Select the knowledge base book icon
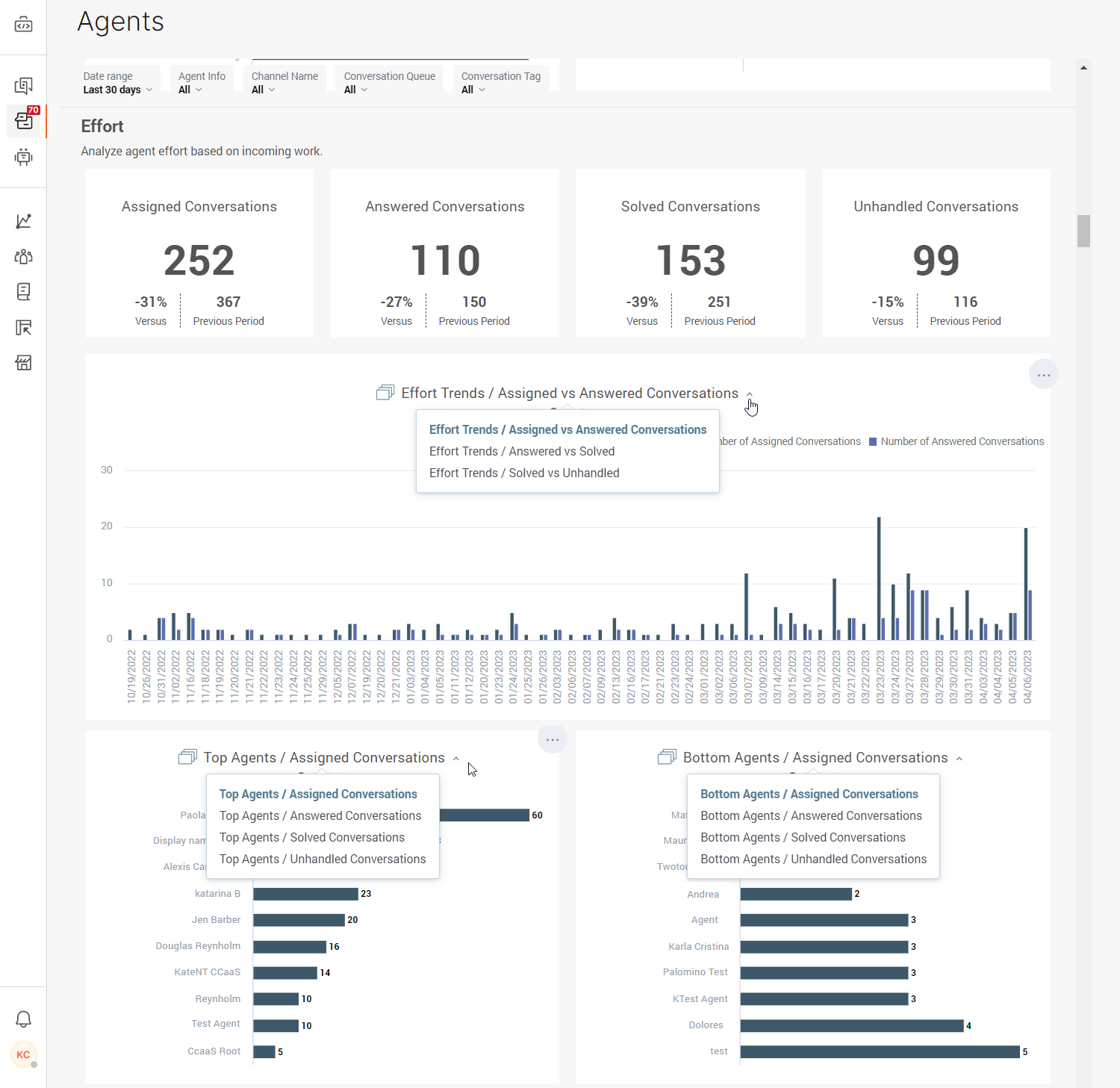Screen dimensions: 1120x1088 point(23,291)
